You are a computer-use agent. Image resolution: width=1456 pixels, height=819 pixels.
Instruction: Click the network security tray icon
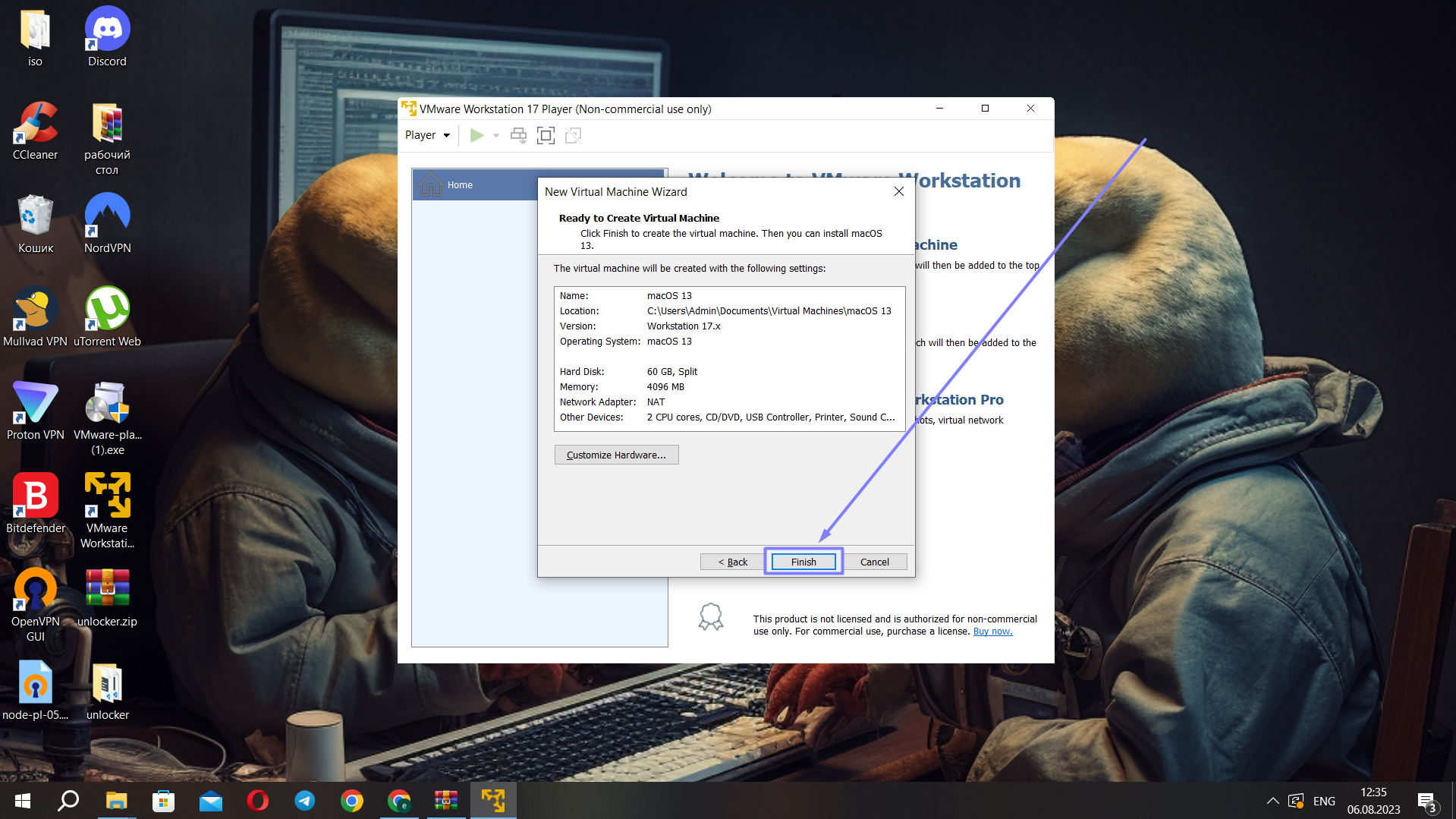(x=1297, y=801)
